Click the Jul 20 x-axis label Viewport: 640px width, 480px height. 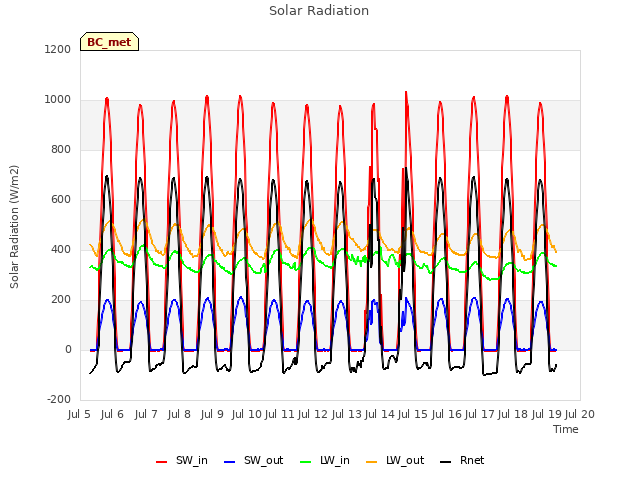pos(580,414)
